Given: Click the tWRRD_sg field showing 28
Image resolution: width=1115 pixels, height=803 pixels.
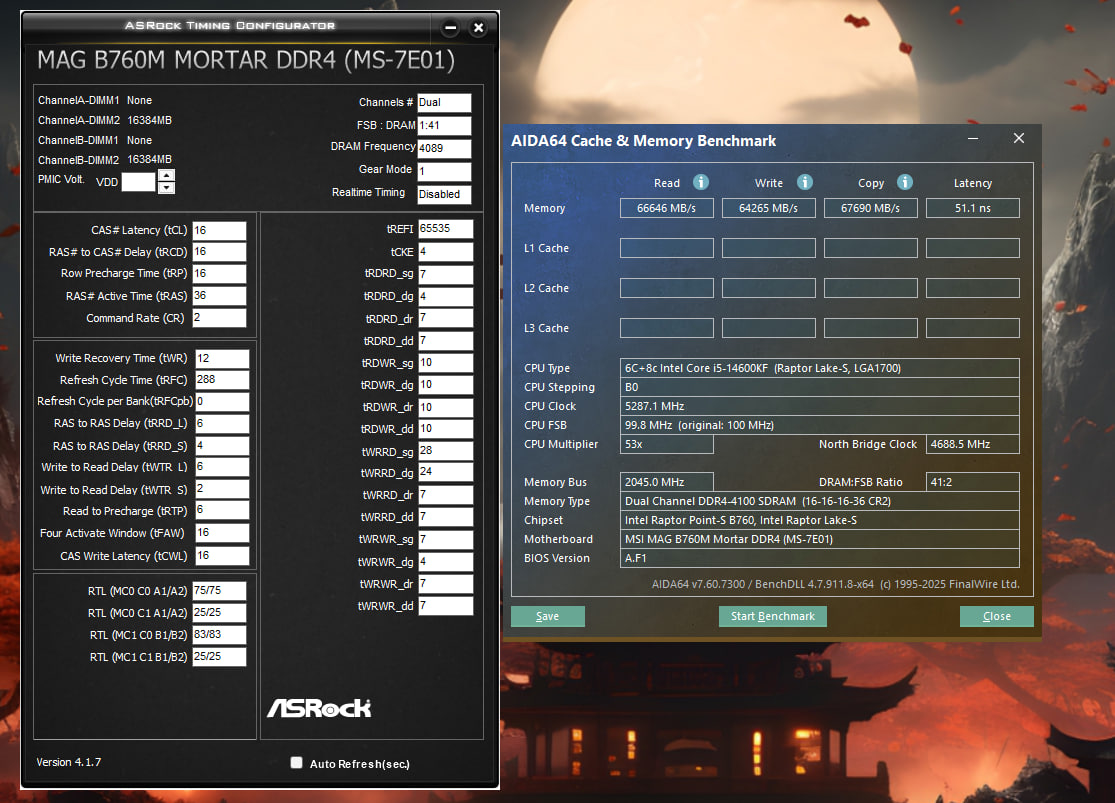Looking at the screenshot, I should pyautogui.click(x=446, y=451).
